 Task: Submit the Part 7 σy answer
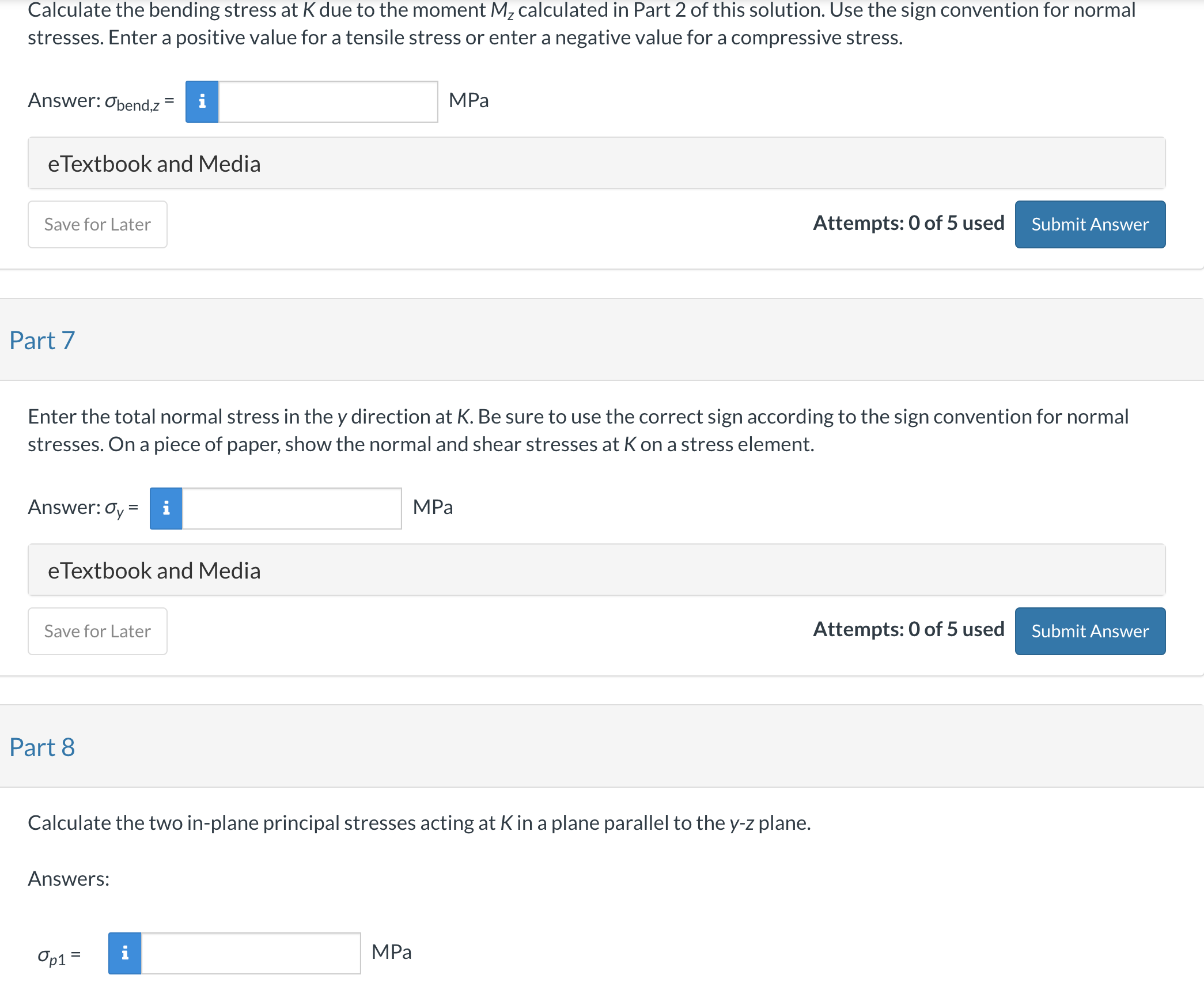tap(1090, 631)
